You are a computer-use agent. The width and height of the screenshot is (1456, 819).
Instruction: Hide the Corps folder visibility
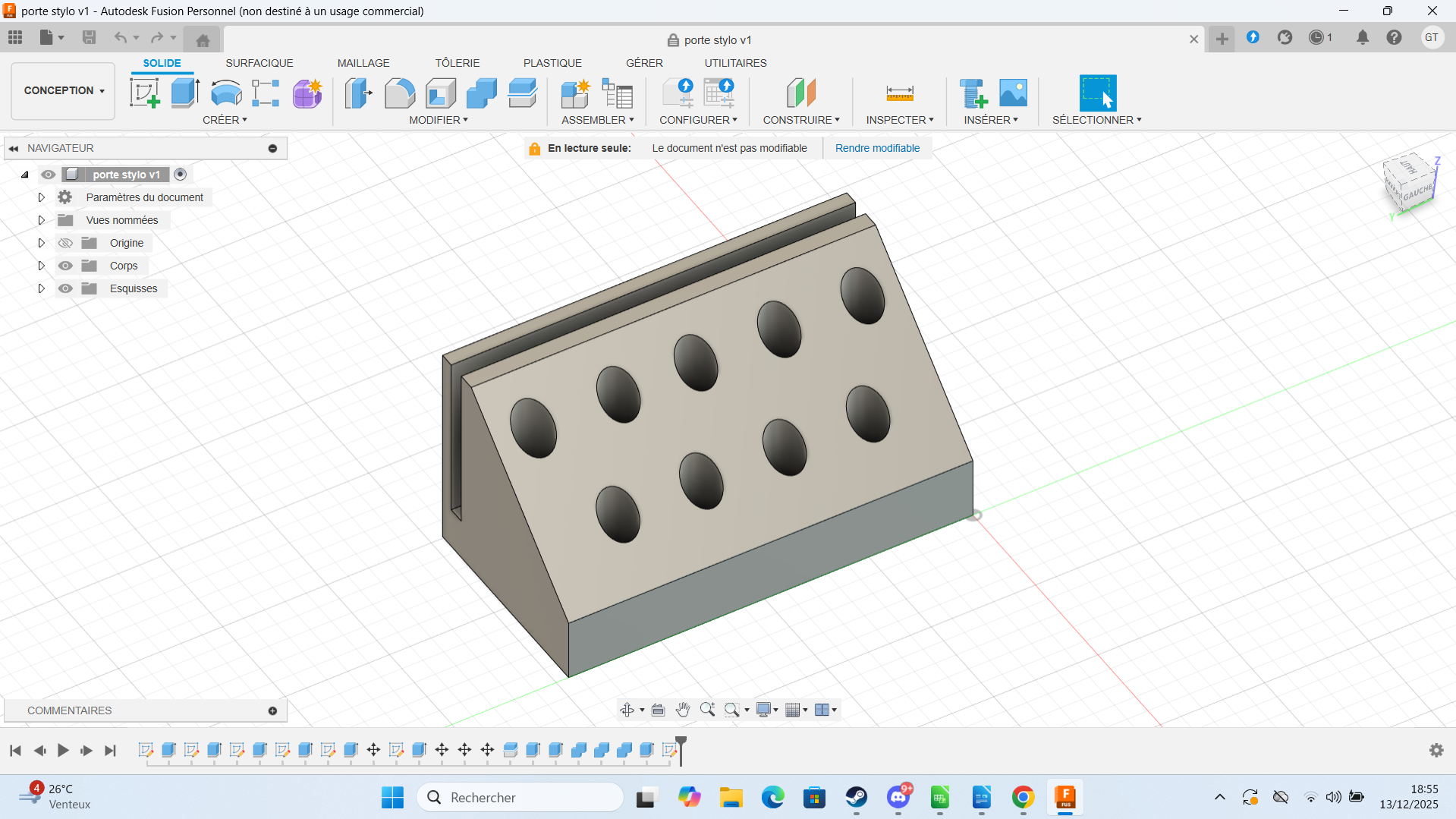point(66,266)
